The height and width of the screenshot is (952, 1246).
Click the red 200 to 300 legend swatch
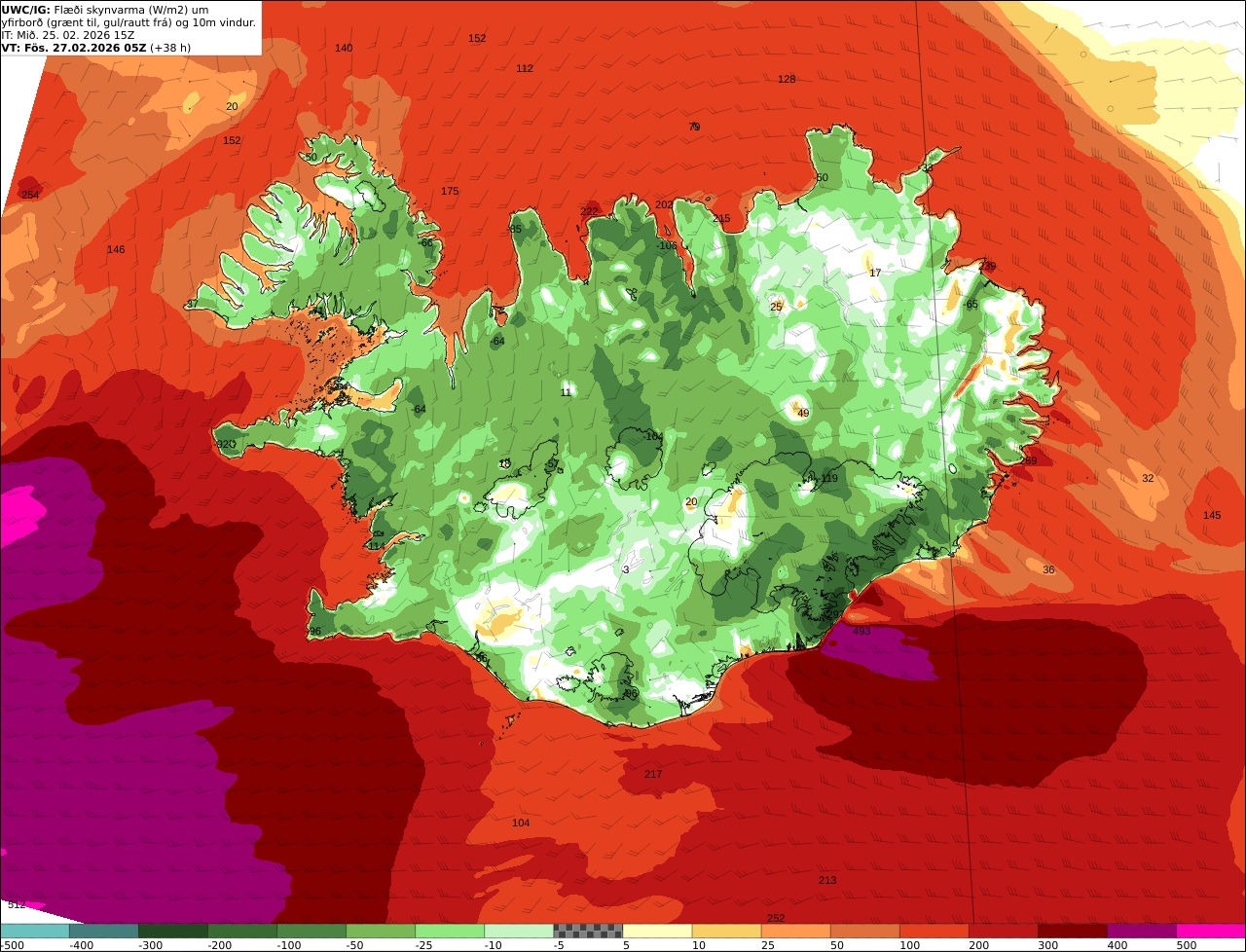pyautogui.click(x=1004, y=931)
